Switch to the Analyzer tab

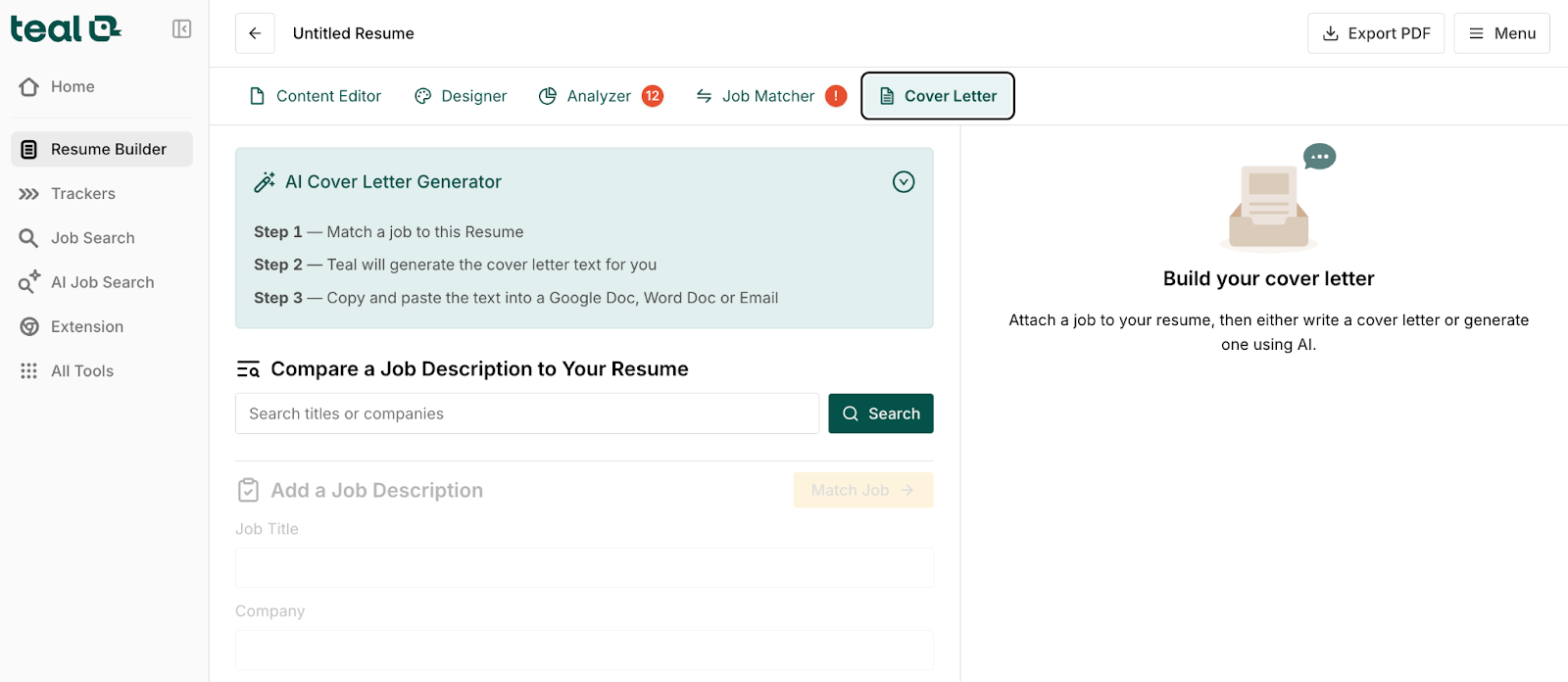(x=601, y=96)
